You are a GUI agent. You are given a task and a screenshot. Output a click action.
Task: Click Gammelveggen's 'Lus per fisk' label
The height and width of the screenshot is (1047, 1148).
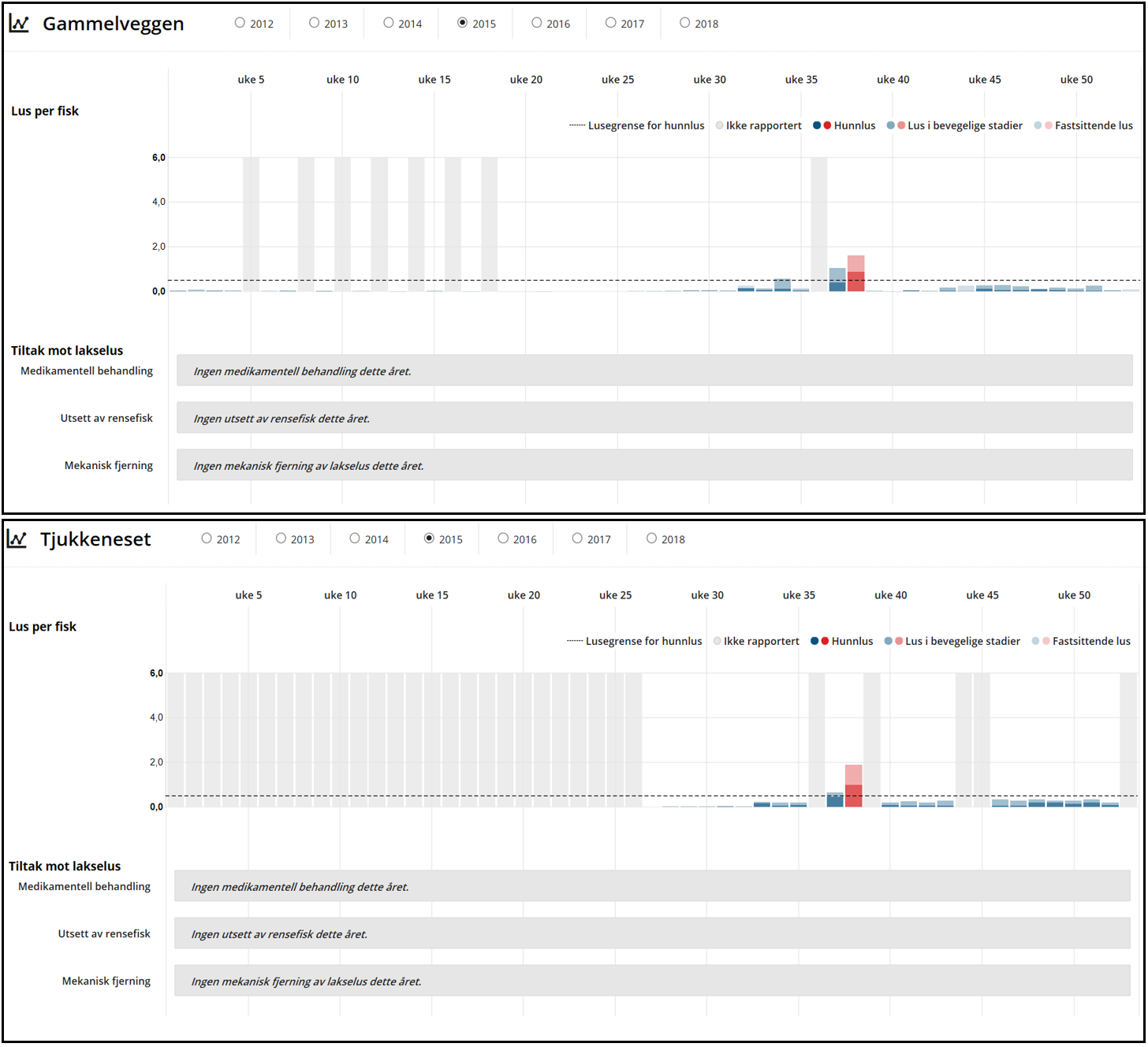click(x=45, y=111)
